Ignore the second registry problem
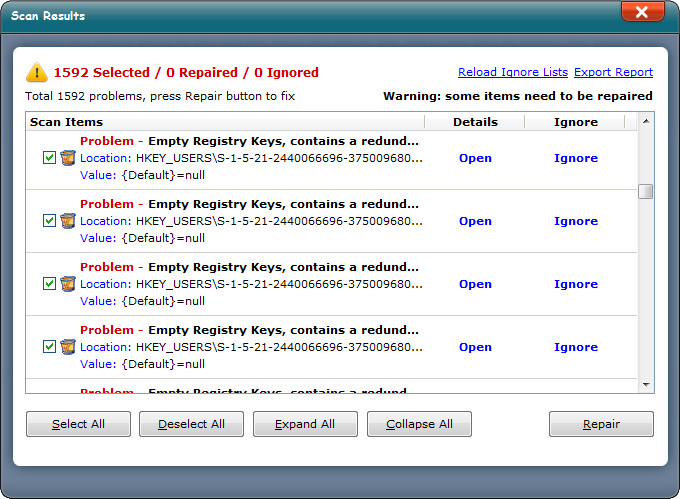Screen dimensions: 680x499 (576, 221)
